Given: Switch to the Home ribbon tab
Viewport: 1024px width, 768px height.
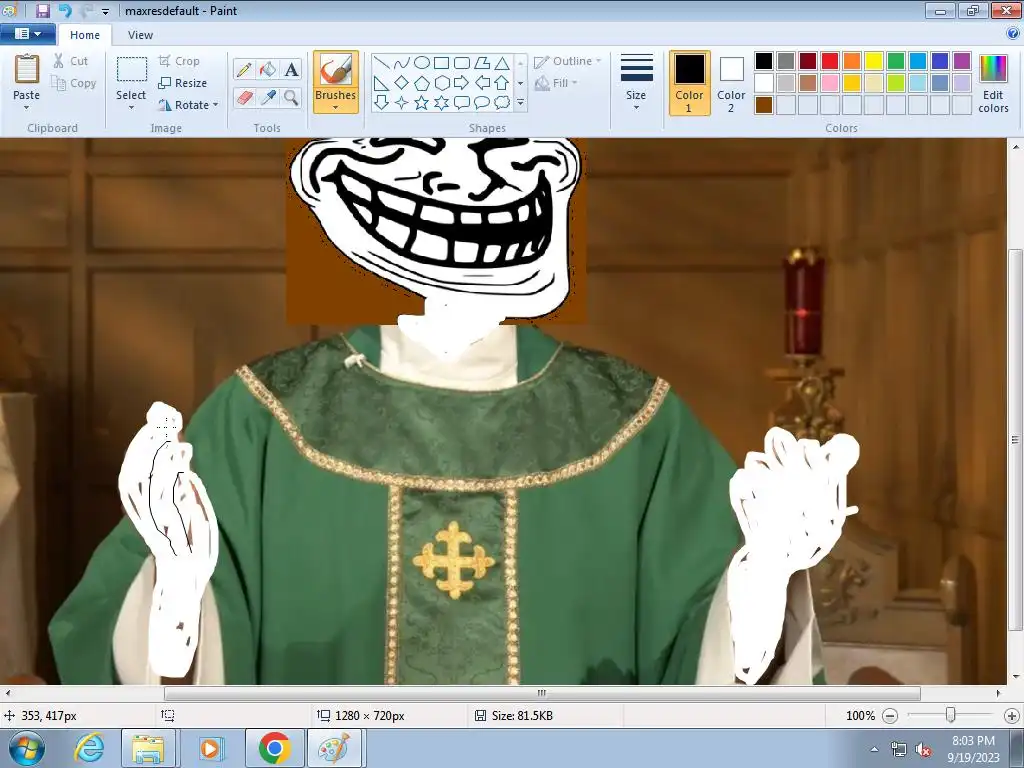Looking at the screenshot, I should coord(85,35).
